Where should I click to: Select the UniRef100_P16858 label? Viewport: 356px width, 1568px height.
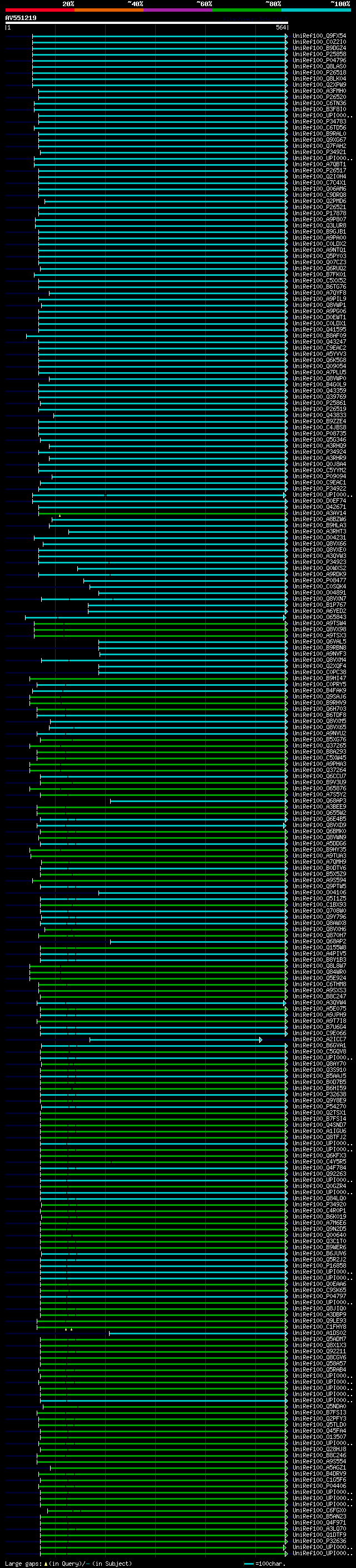319,1265
